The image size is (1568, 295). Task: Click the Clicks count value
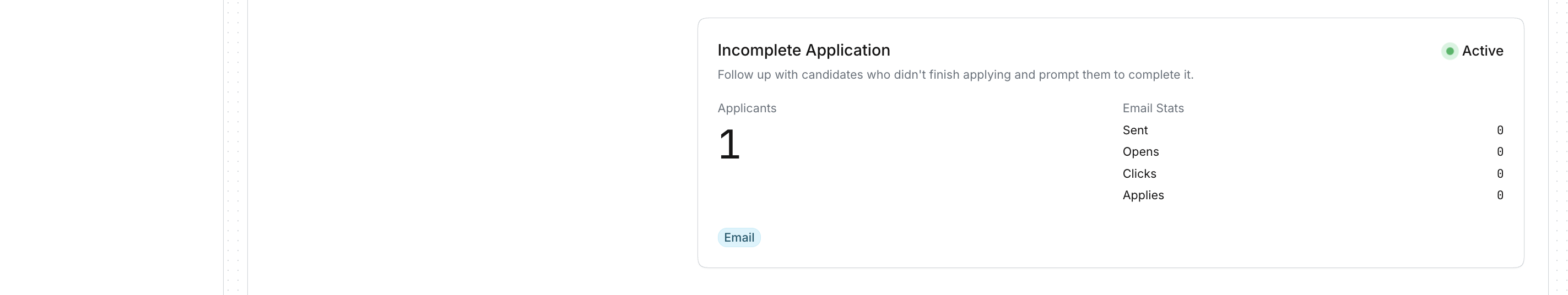click(x=1499, y=174)
